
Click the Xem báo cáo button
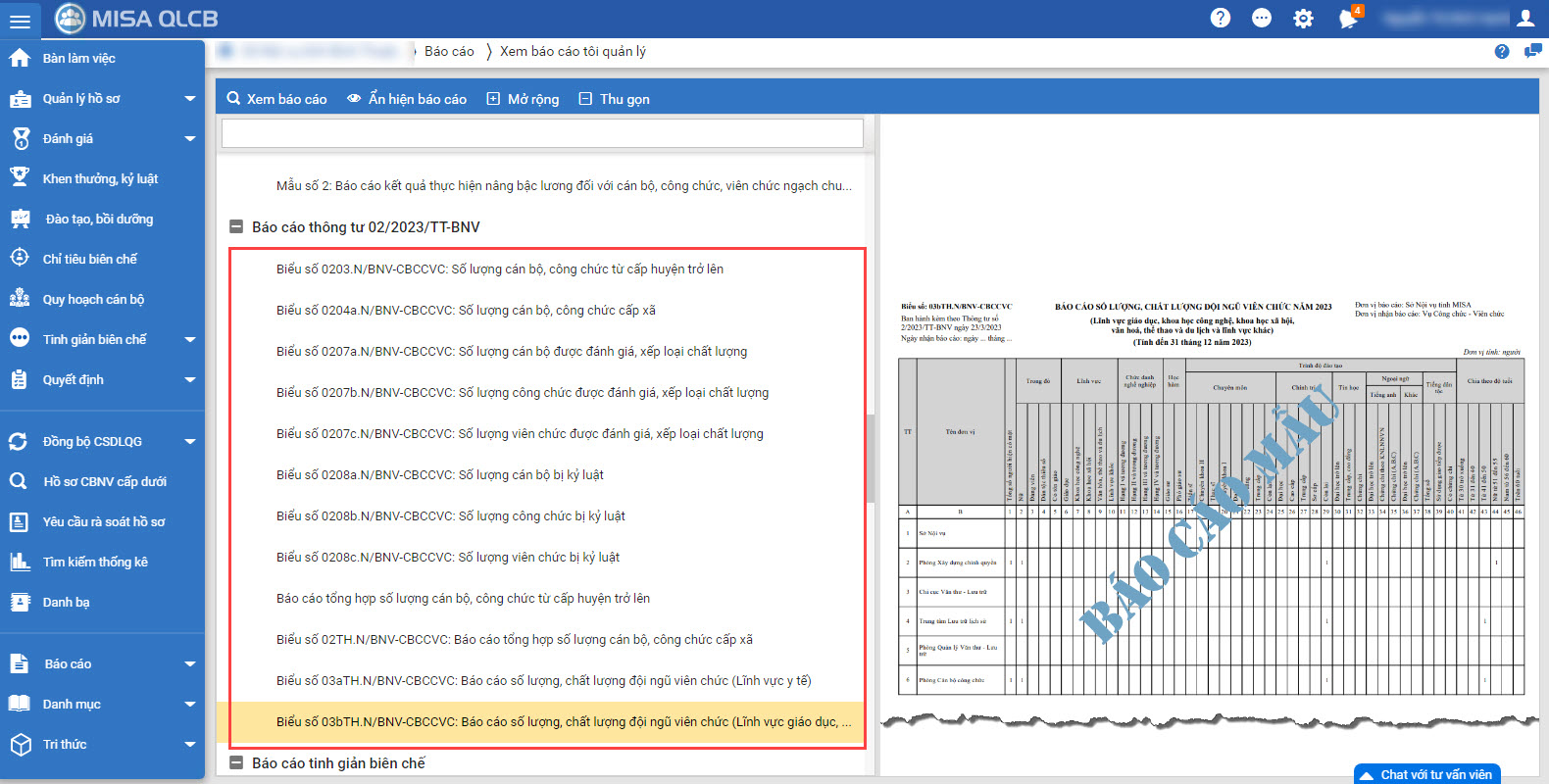click(x=276, y=99)
